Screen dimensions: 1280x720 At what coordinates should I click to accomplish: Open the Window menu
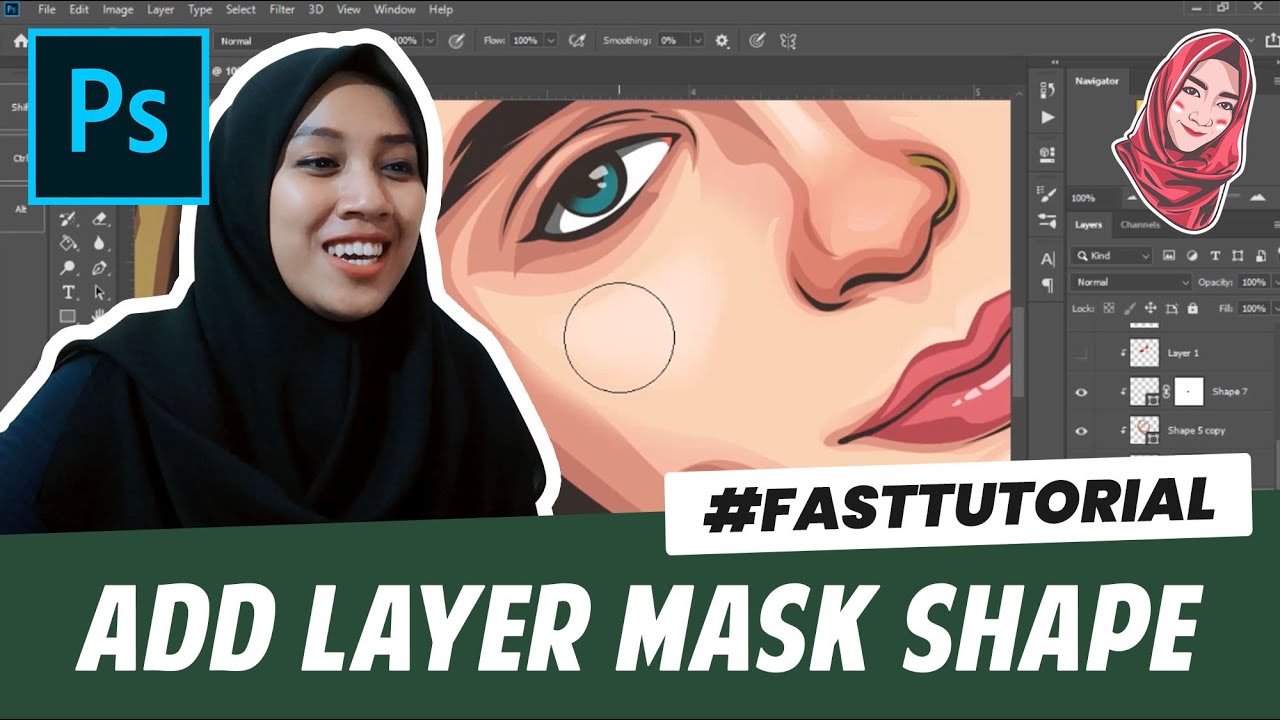395,9
